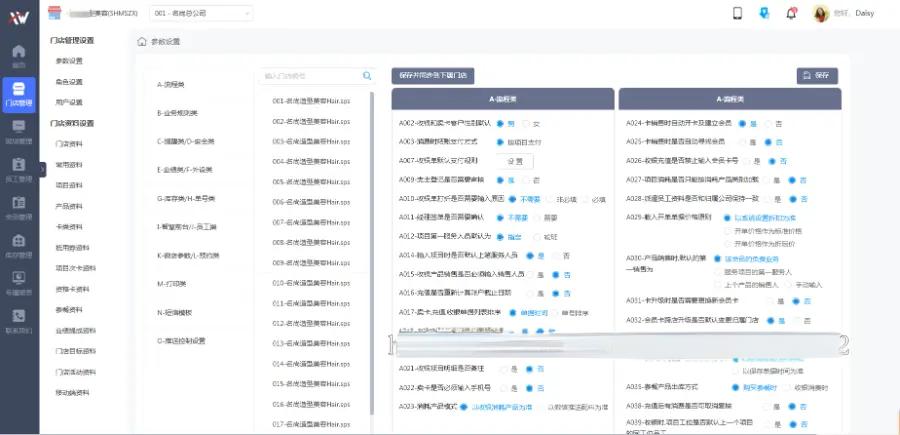Viewport: 900px width, 435px height.
Task: Open 项目资料 in the left submenu
Action: [x=69, y=185]
